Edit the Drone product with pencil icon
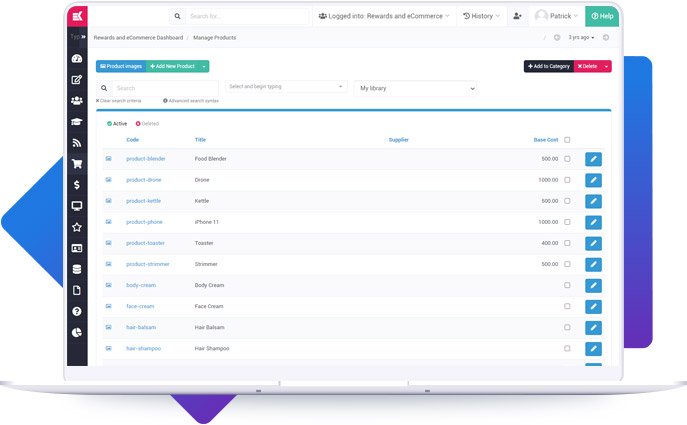Viewport: 687px width, 425px height. tap(593, 180)
